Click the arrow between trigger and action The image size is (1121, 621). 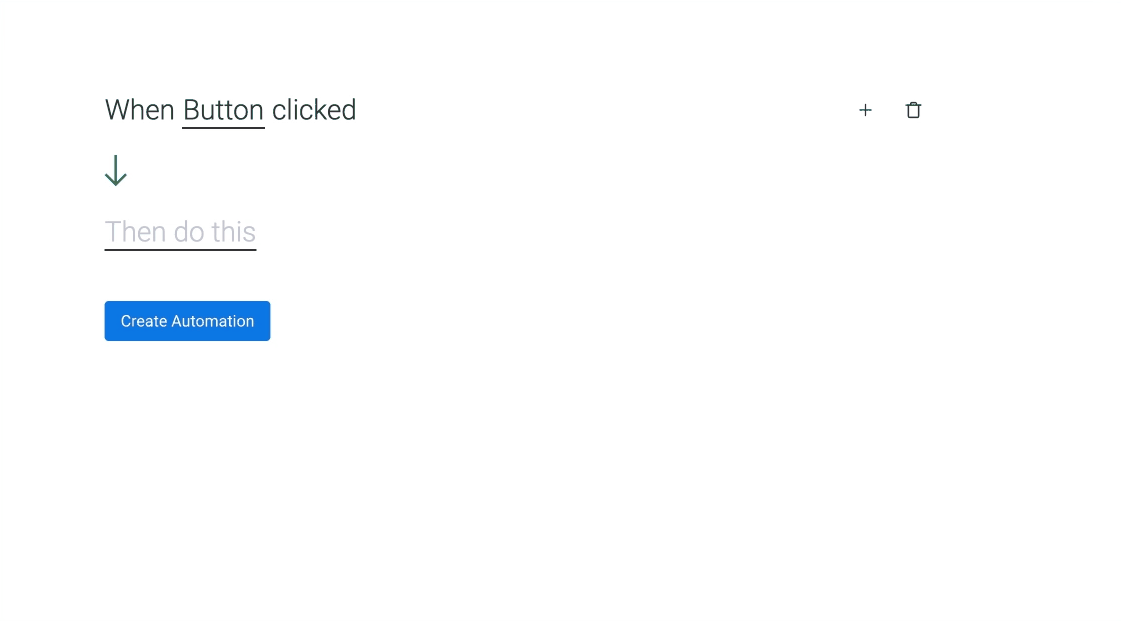(x=116, y=171)
